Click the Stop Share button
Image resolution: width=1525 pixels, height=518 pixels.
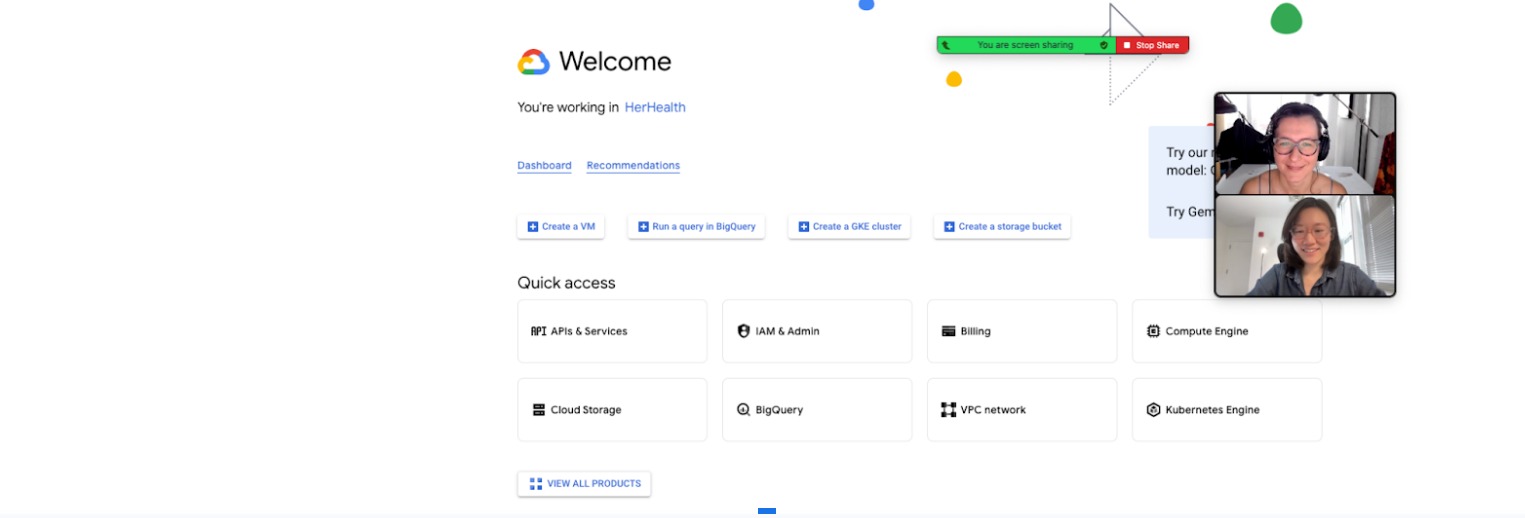[x=1152, y=45]
